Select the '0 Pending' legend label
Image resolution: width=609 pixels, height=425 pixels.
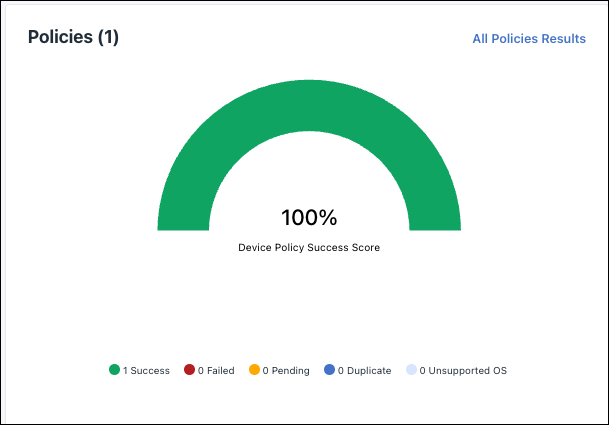[286, 371]
